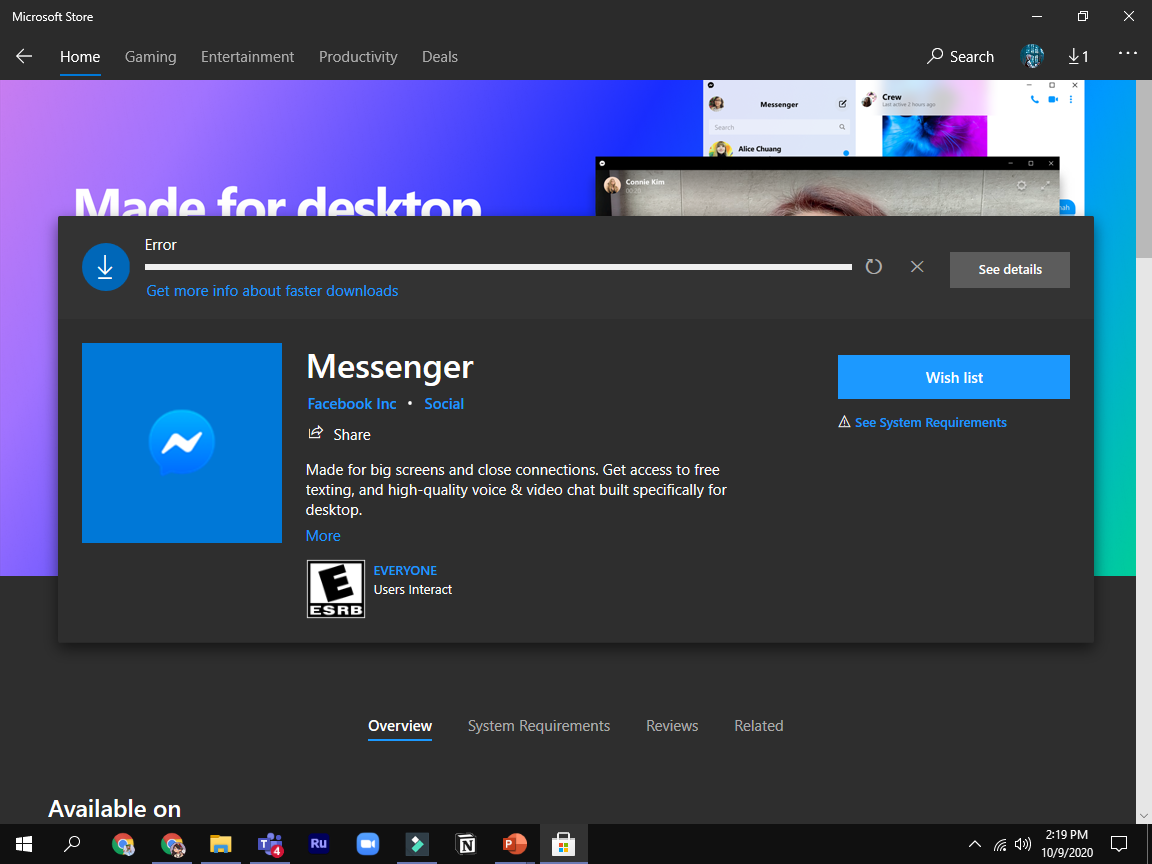Select the Overview section tab

[x=400, y=726]
